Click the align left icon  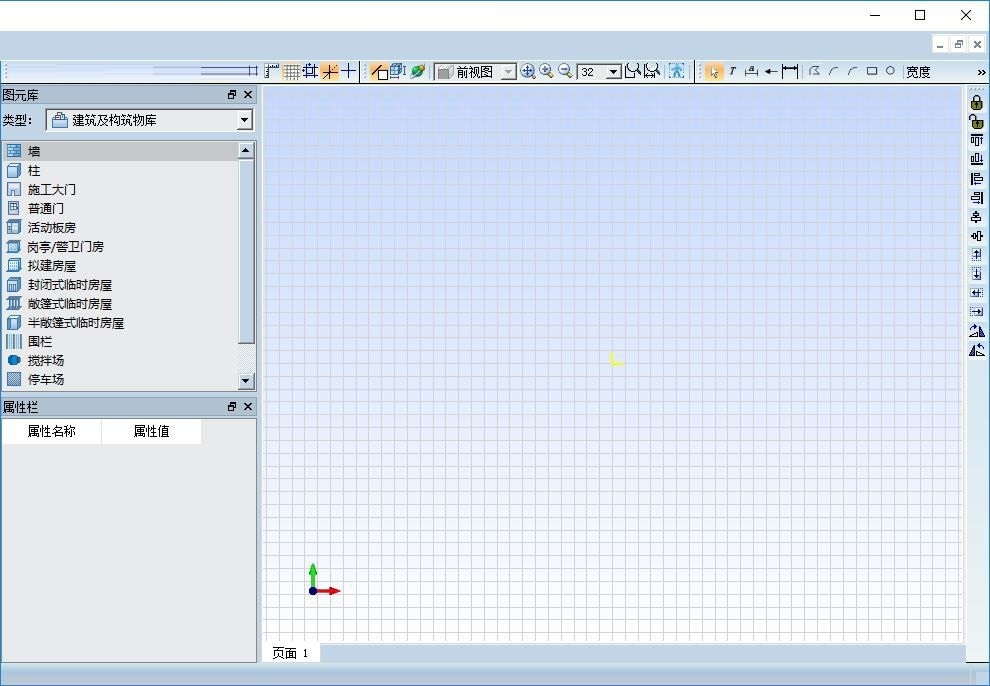pyautogui.click(x=977, y=179)
